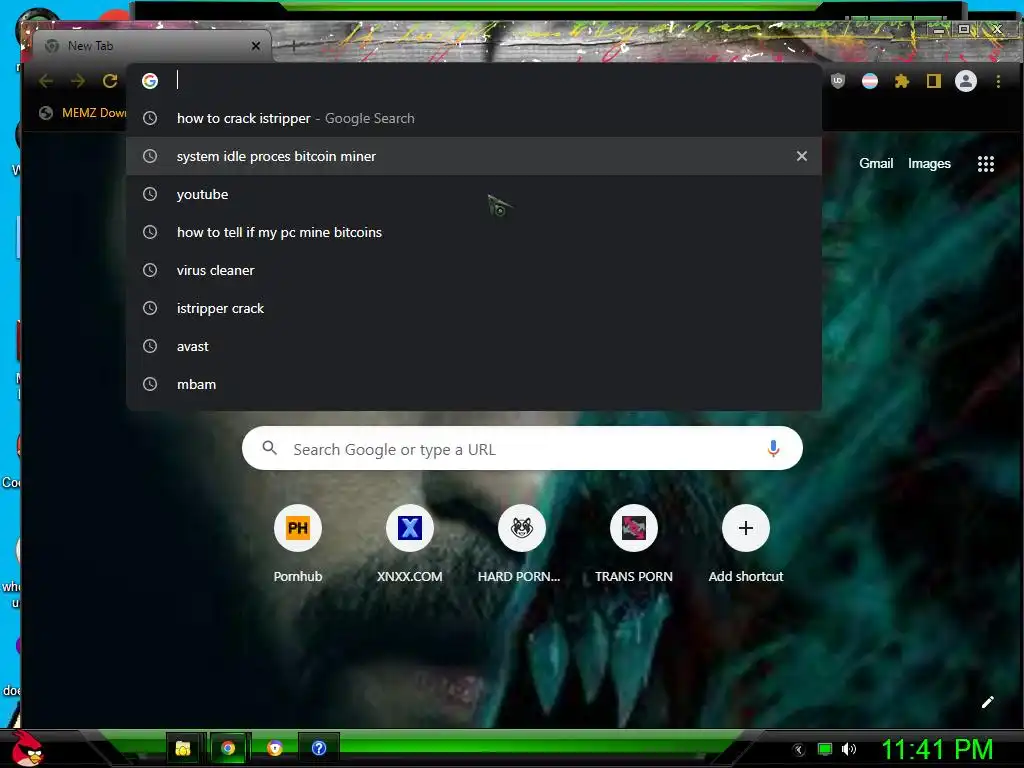Toggle the side panel icon

(934, 81)
